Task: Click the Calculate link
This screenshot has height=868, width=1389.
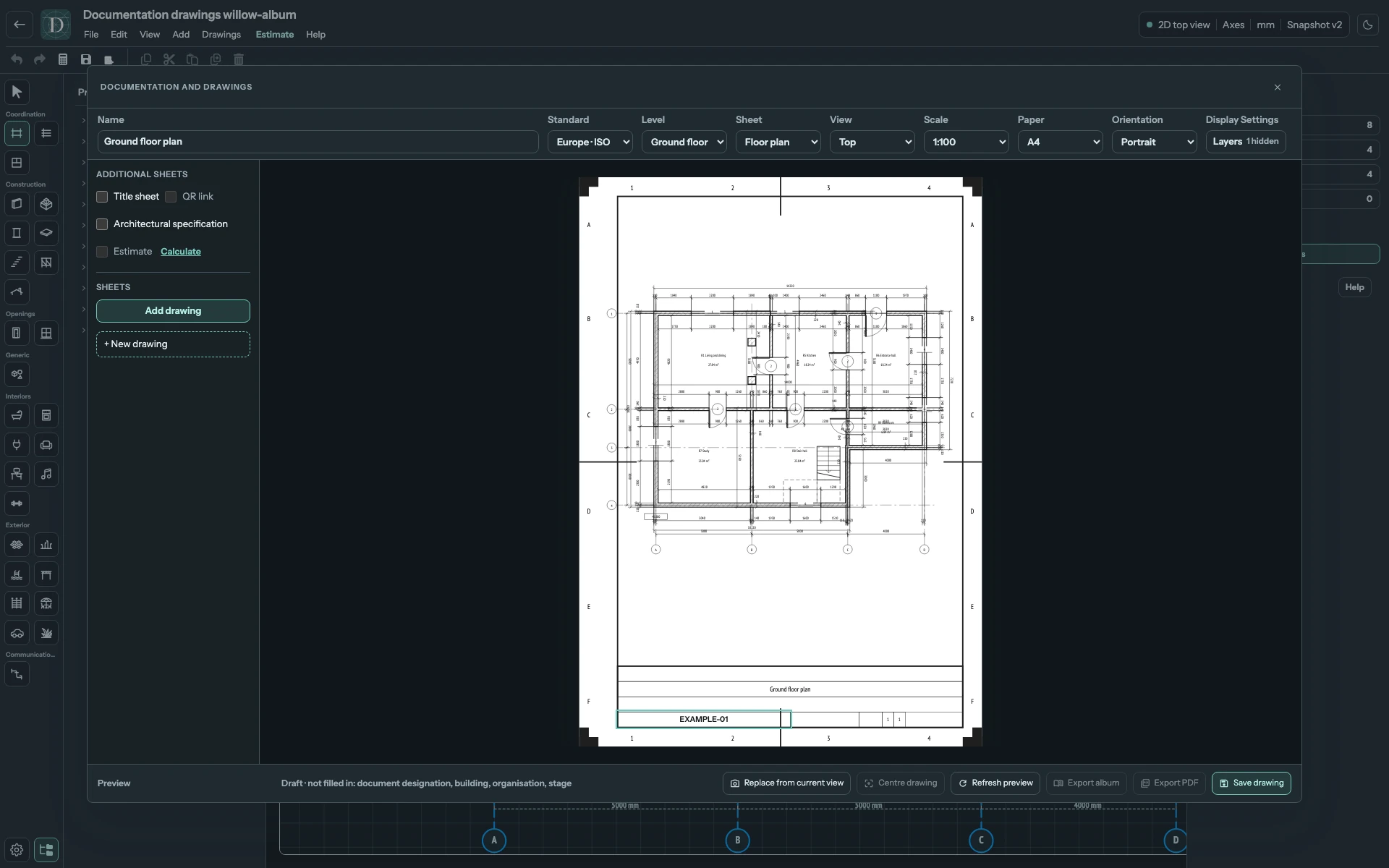Action: point(181,252)
